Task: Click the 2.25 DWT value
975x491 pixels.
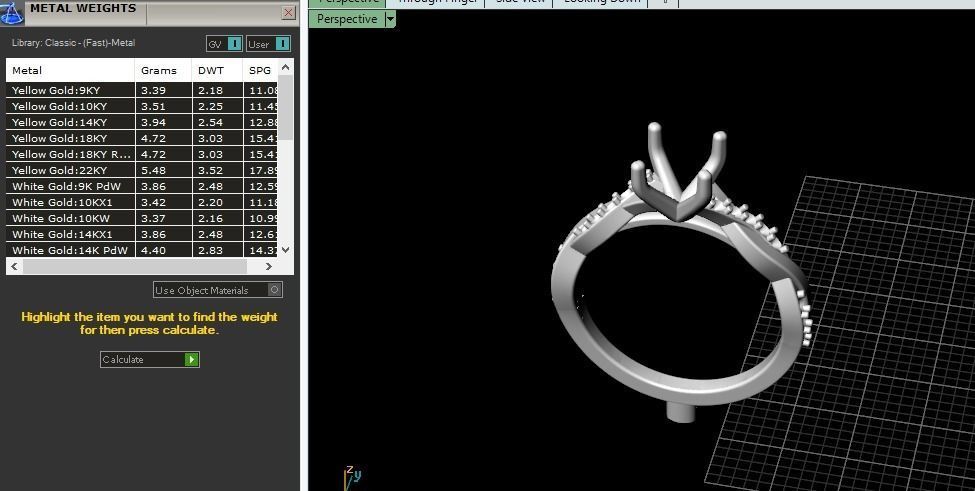Action: [211, 106]
